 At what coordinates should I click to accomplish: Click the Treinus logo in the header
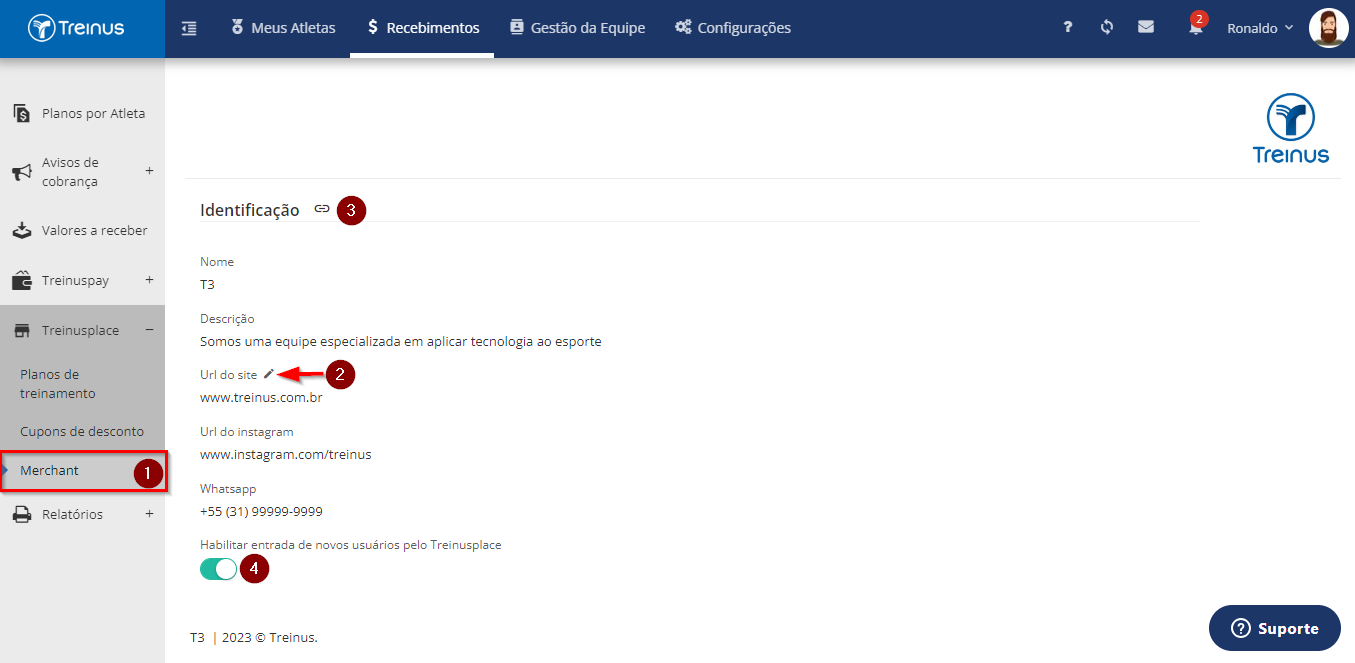(76, 28)
